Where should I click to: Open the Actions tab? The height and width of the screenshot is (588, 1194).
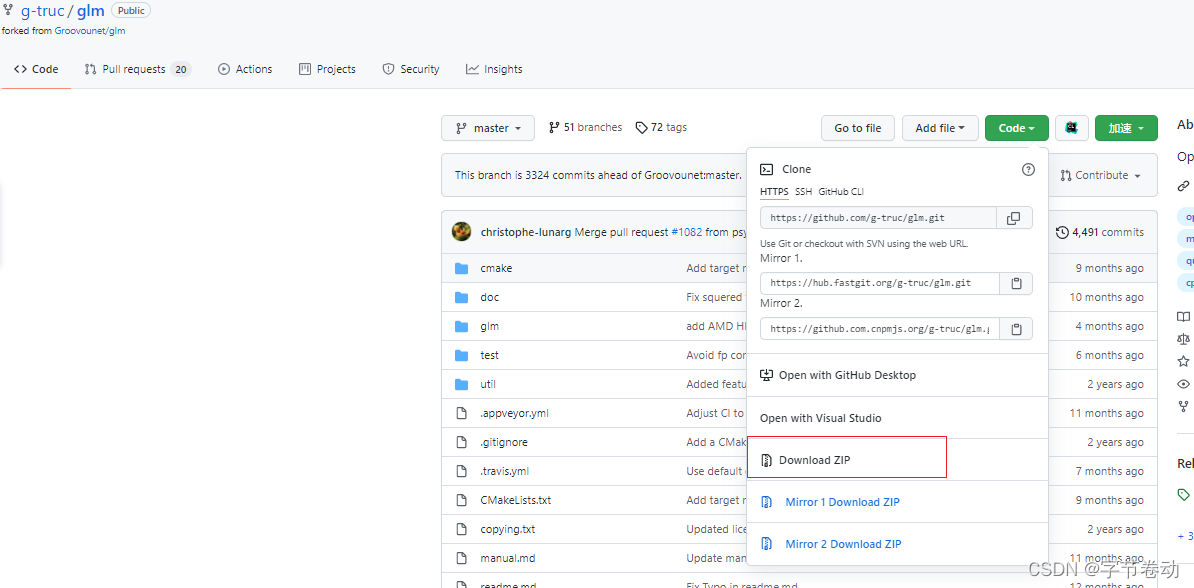pos(244,69)
